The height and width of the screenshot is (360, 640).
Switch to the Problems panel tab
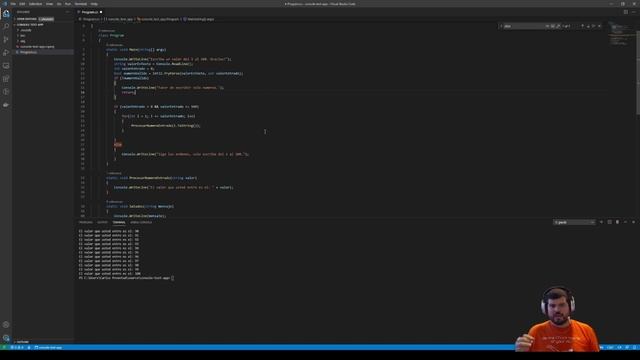tap(86, 222)
